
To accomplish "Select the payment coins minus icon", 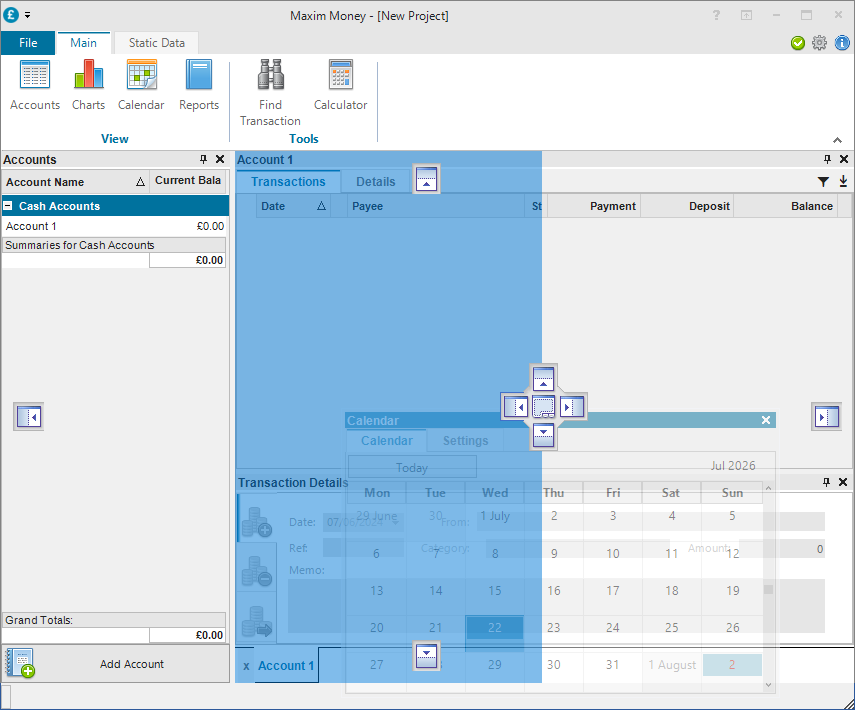I will coord(256,571).
